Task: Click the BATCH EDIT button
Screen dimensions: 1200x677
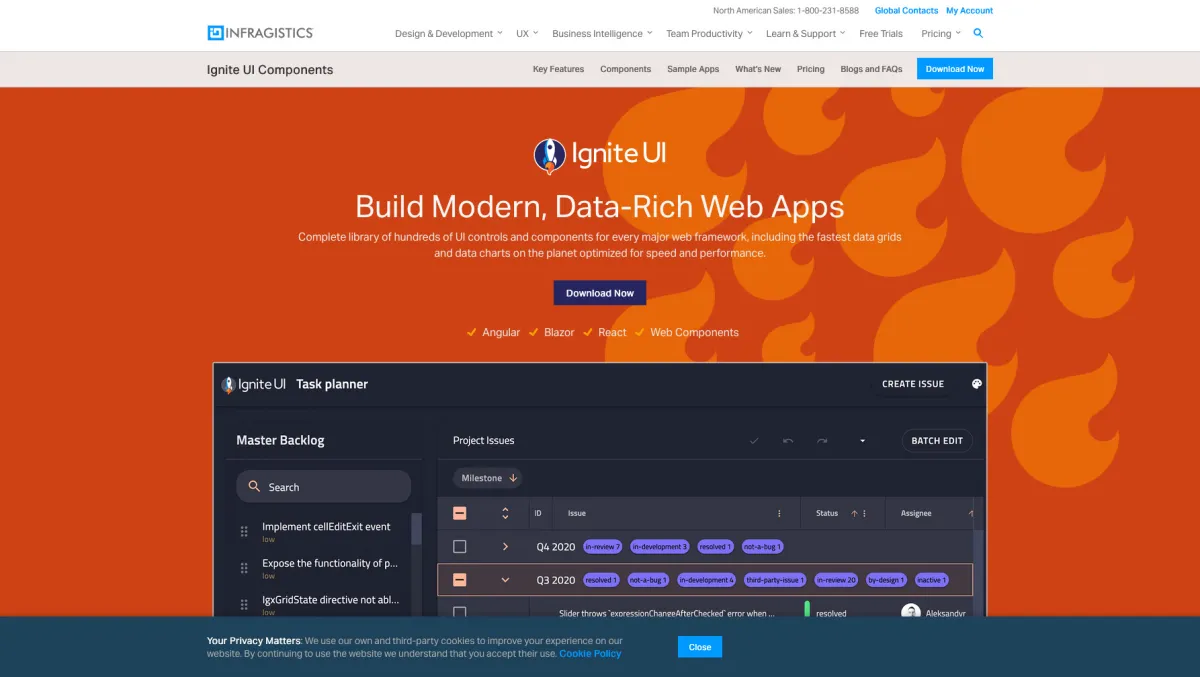Action: [937, 441]
